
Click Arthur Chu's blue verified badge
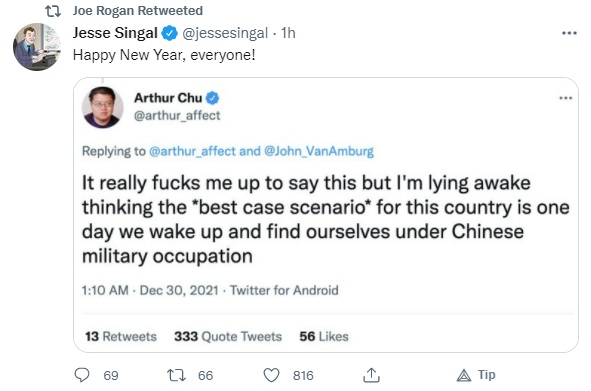coord(213,98)
